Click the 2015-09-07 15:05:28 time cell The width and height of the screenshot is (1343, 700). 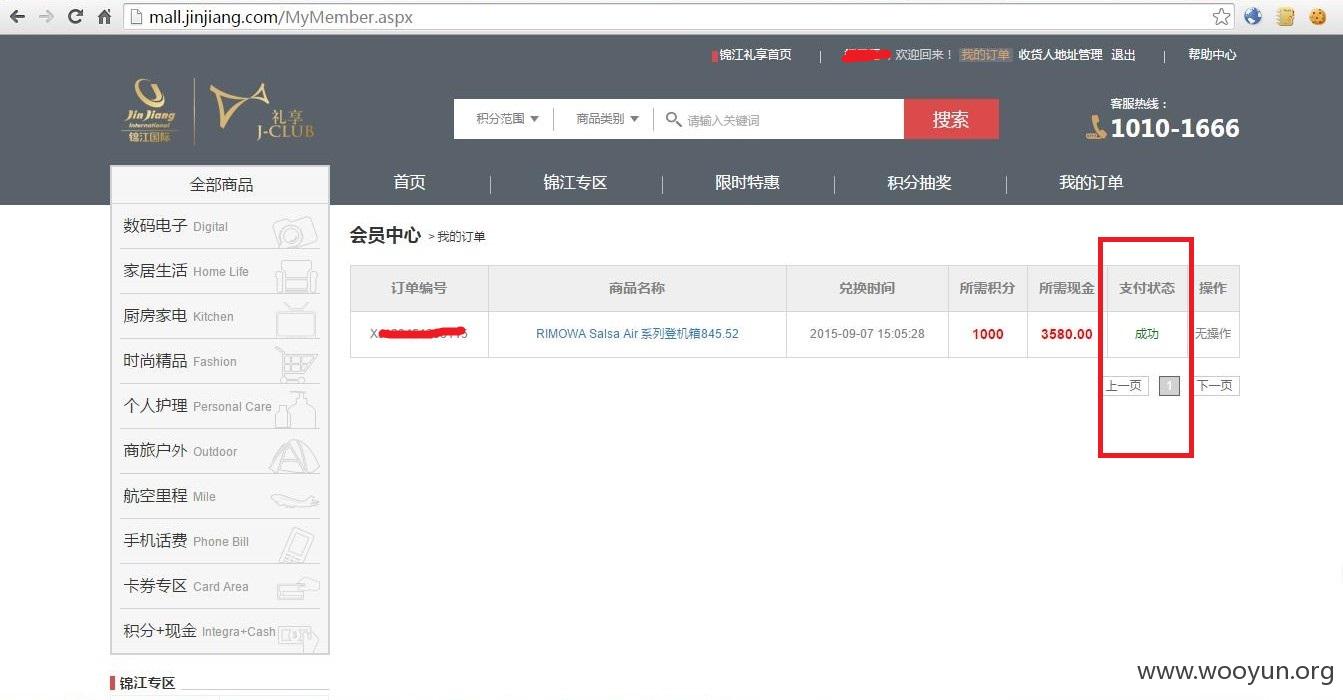click(867, 334)
